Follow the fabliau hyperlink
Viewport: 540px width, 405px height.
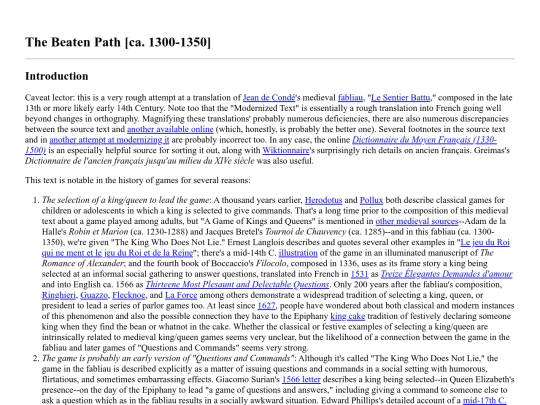350,98
